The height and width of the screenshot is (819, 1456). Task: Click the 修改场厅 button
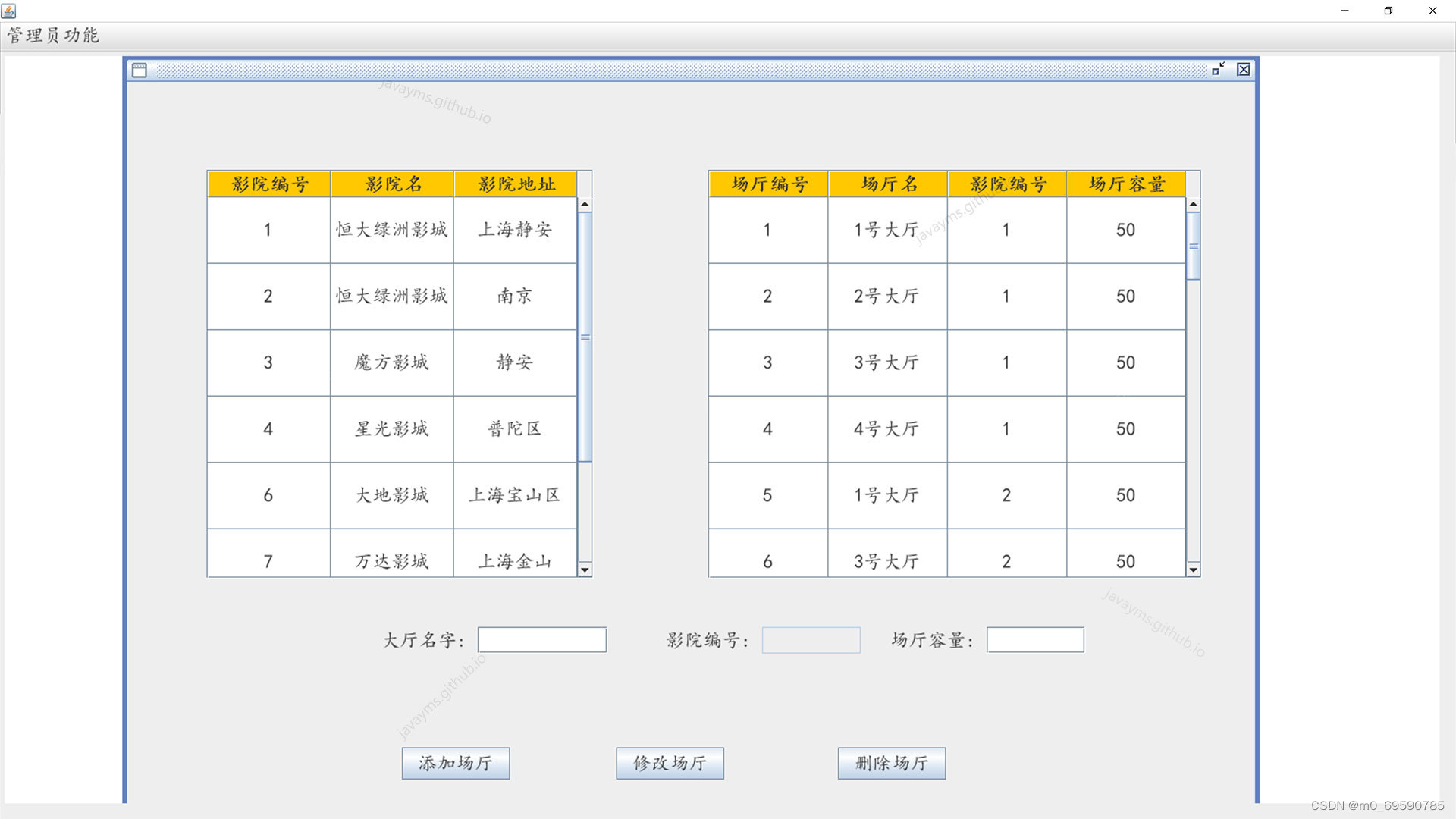[x=670, y=763]
